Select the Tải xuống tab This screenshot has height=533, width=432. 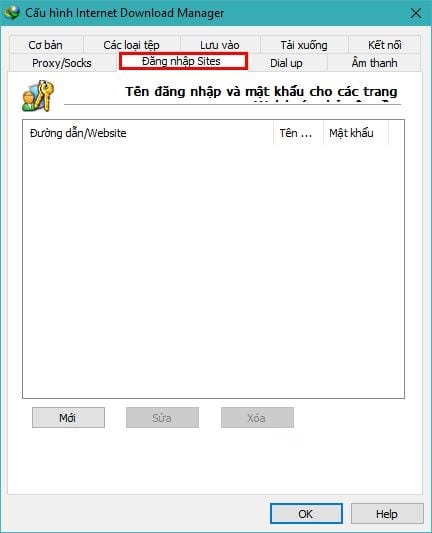pyautogui.click(x=304, y=45)
